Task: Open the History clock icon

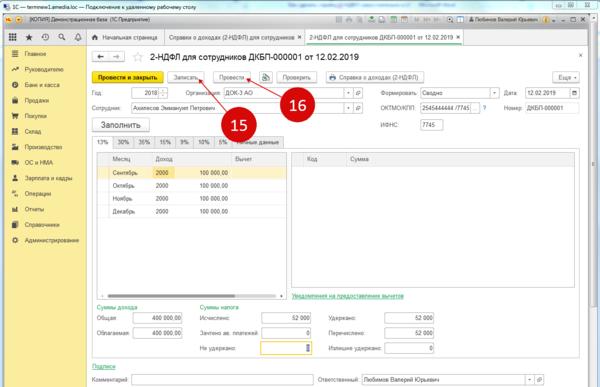Action: 45,37
